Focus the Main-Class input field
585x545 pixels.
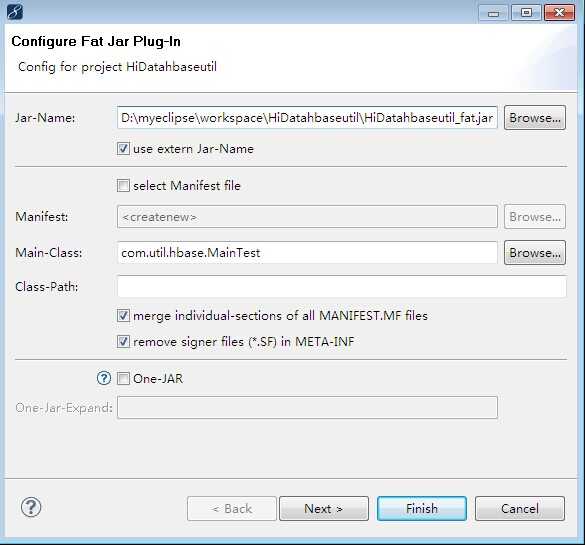[x=307, y=253]
